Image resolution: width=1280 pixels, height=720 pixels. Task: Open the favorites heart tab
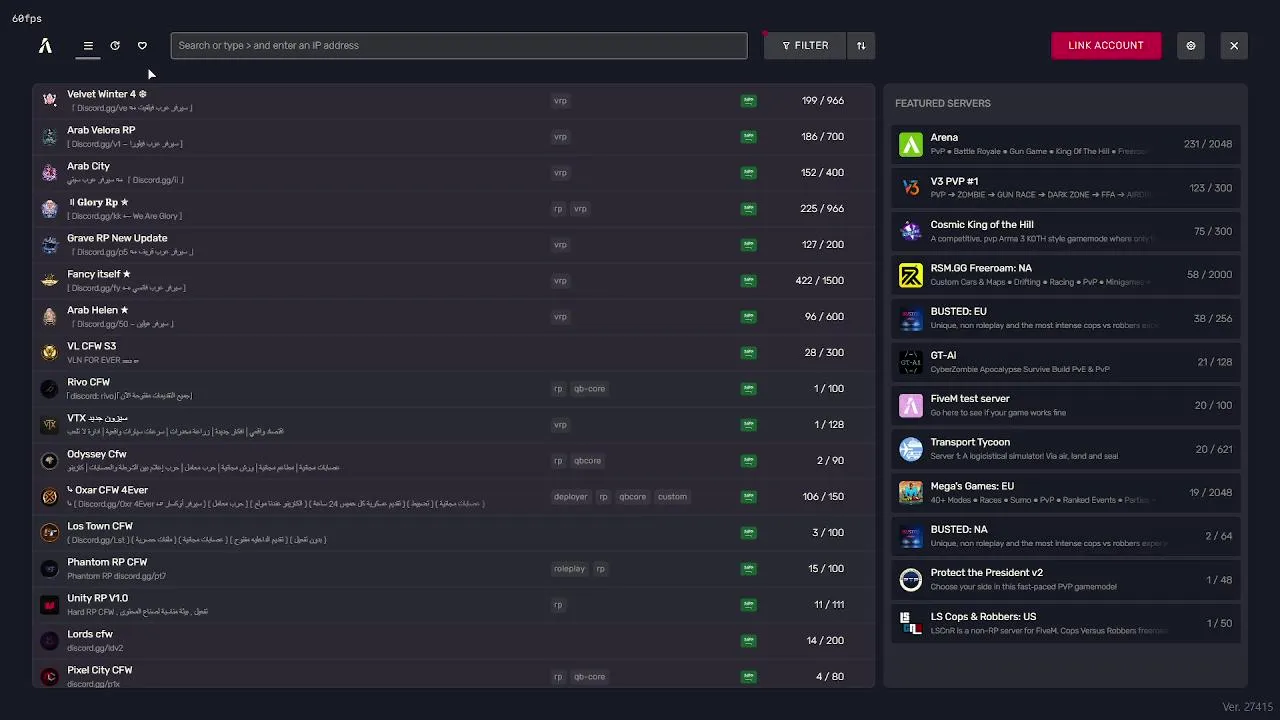click(142, 46)
